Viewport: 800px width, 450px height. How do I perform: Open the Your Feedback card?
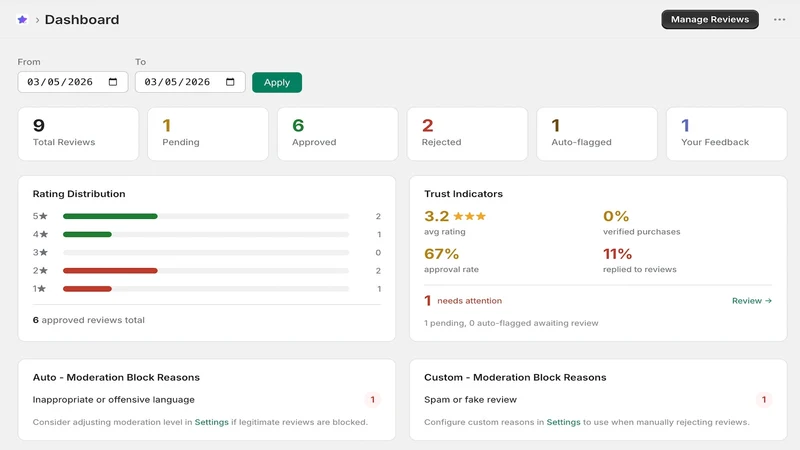pos(727,134)
